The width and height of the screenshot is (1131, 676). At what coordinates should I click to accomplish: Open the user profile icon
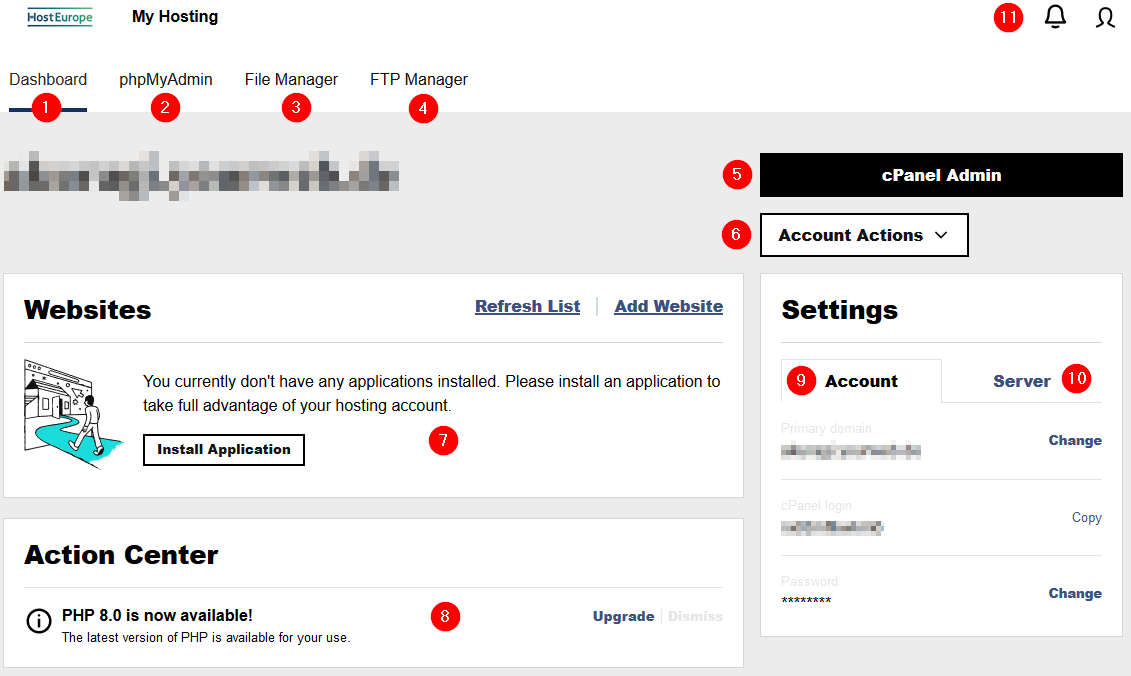[x=1105, y=17]
